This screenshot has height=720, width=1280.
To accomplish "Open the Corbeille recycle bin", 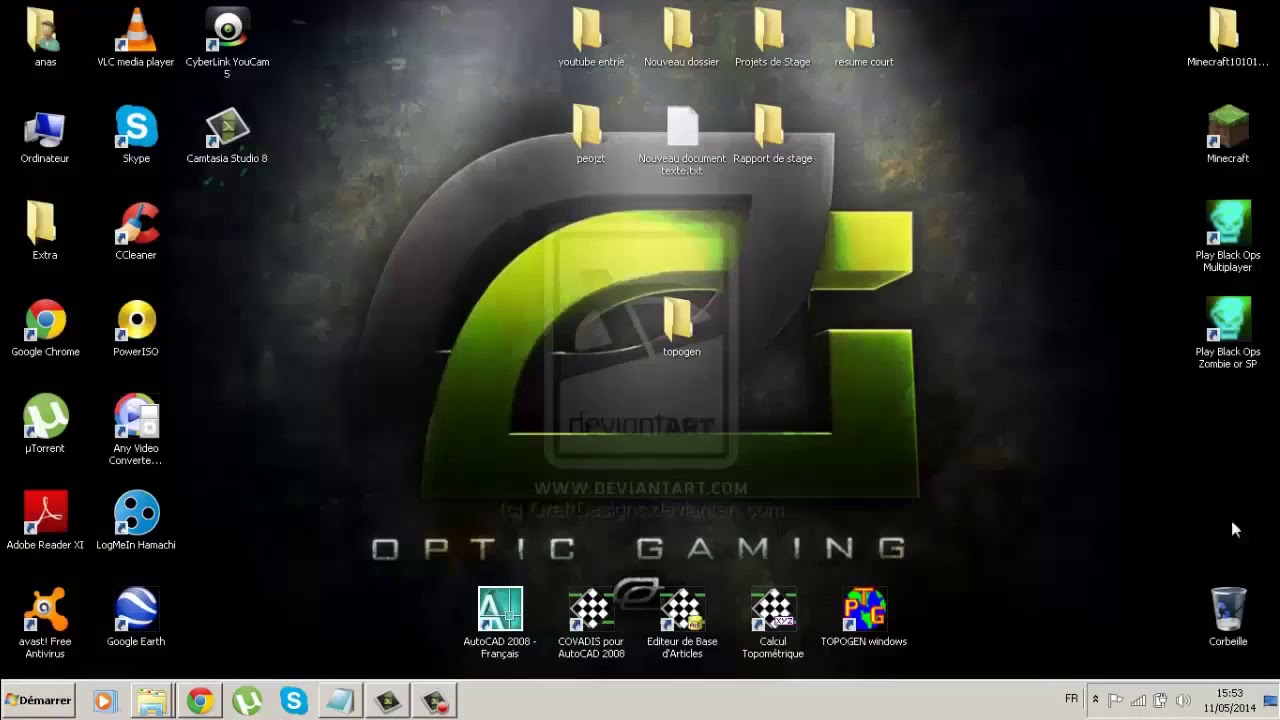I will [x=1228, y=618].
